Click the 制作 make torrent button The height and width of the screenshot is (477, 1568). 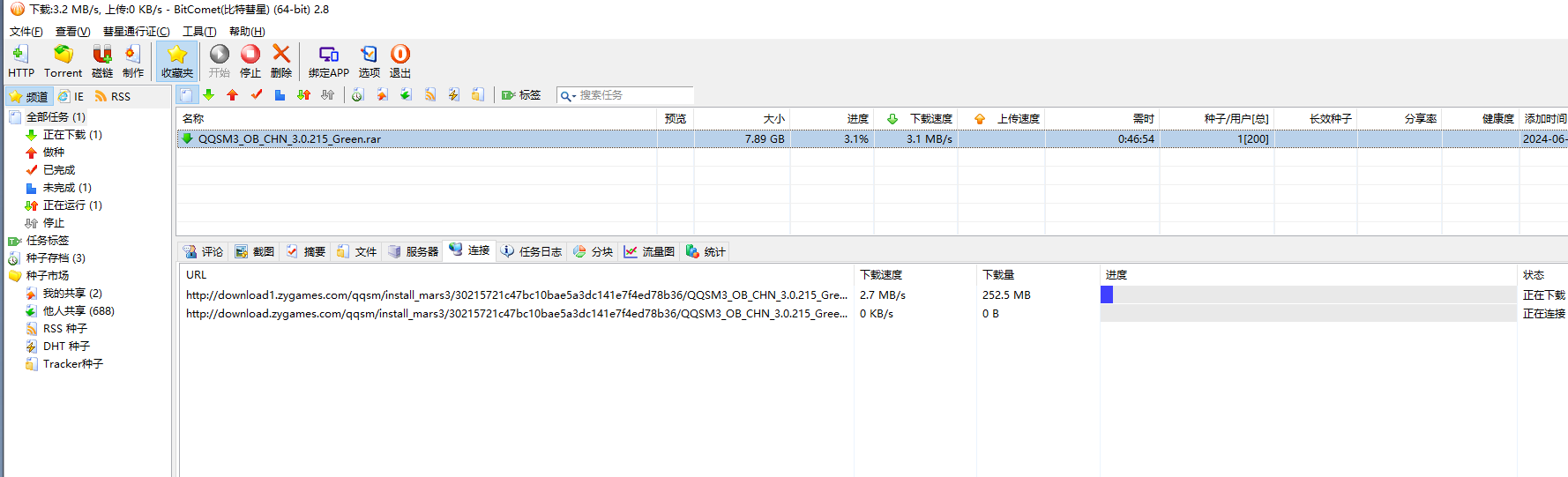tap(133, 62)
